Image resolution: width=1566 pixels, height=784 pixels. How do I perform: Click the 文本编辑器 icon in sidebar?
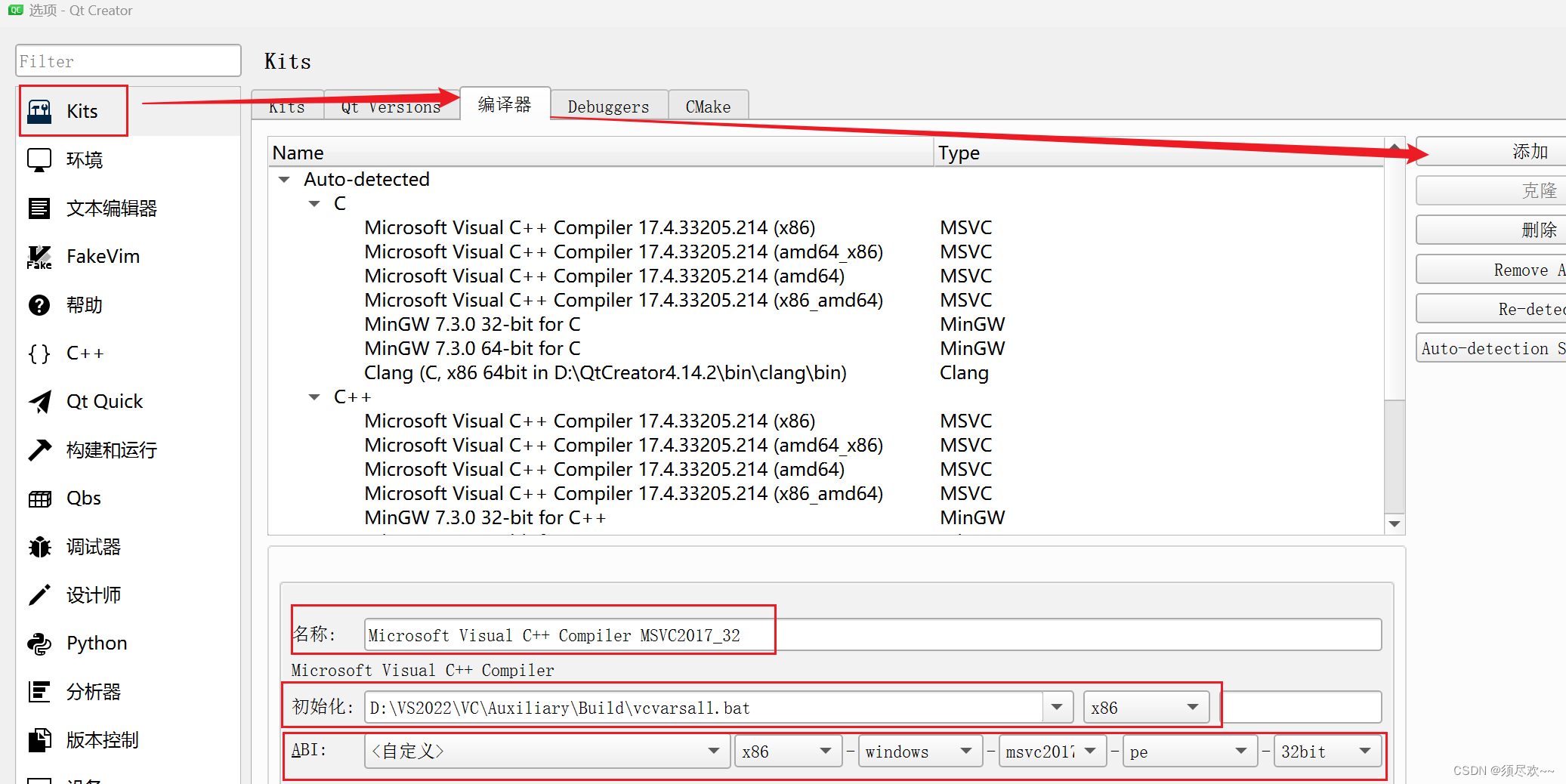pos(39,208)
